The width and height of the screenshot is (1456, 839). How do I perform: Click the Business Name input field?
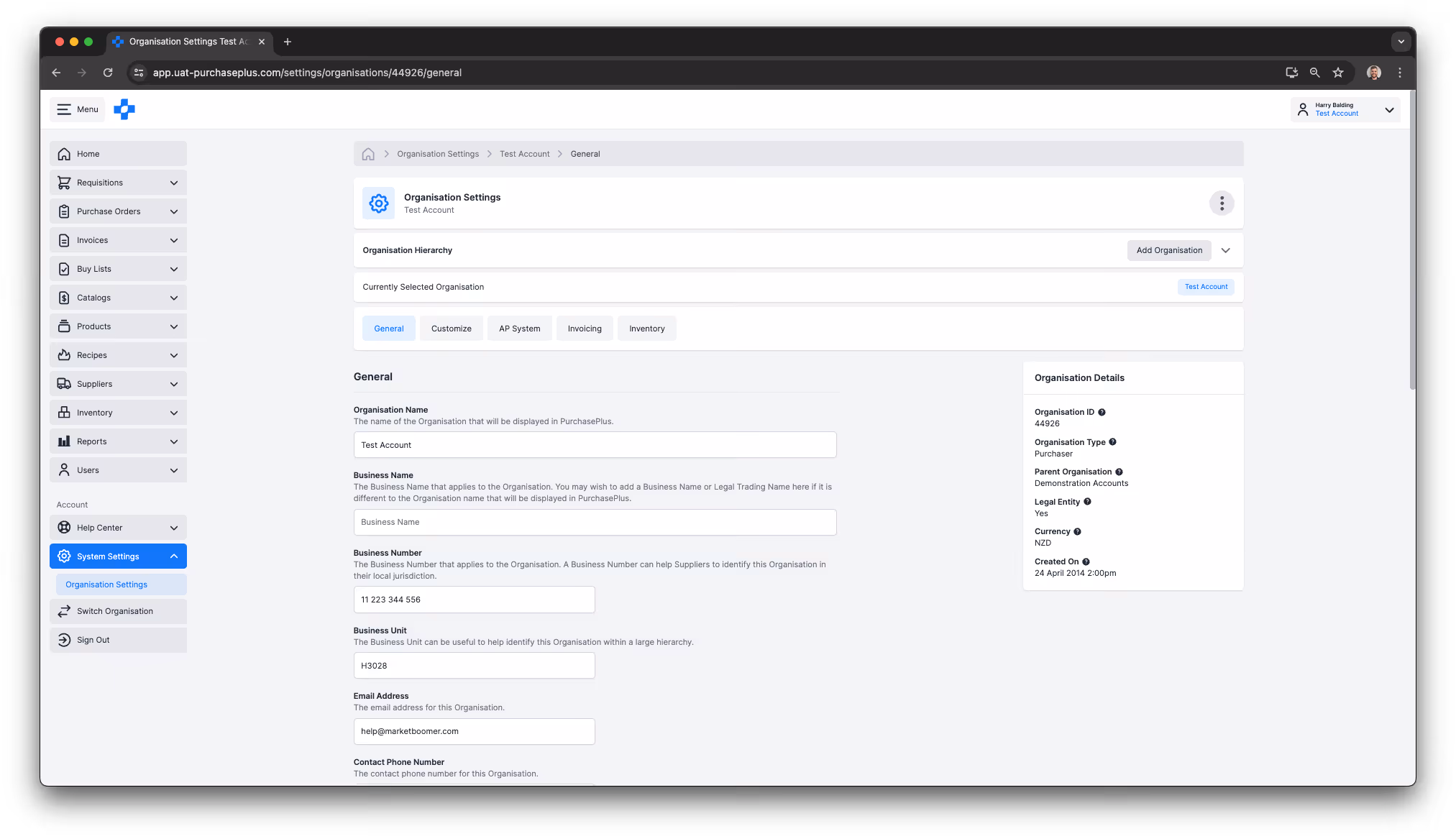(595, 522)
